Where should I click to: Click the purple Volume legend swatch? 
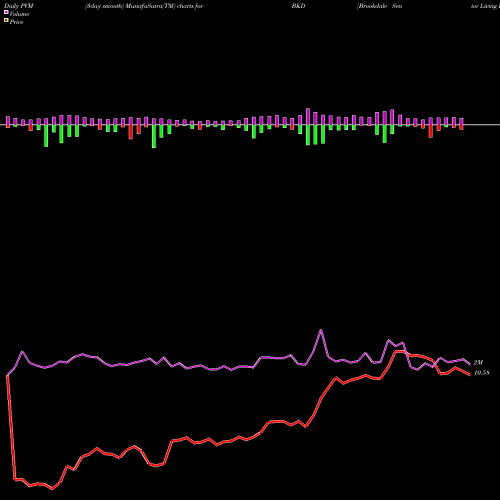pos(6,13)
